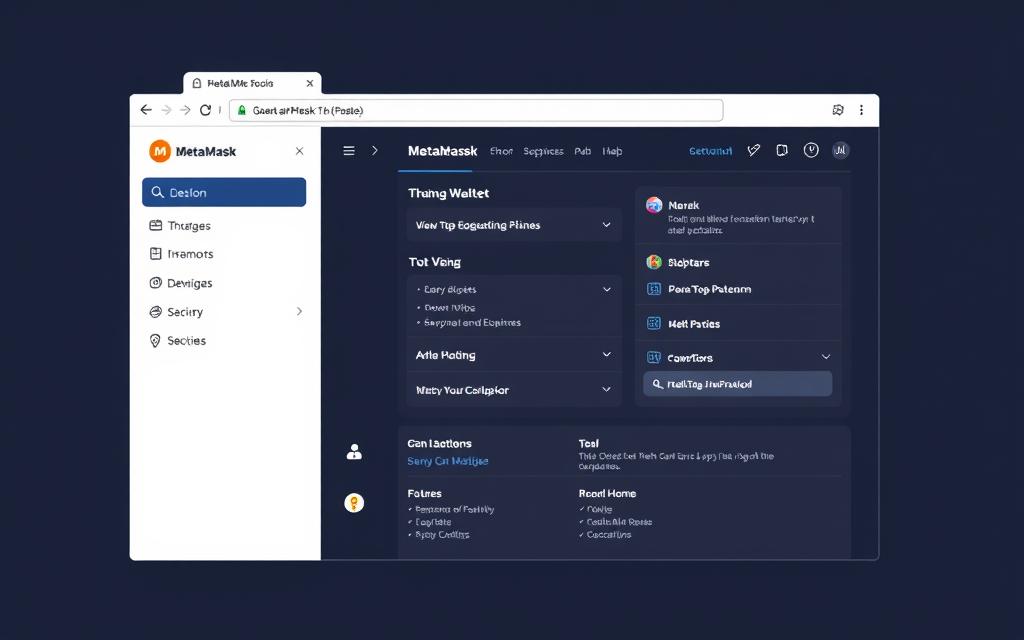The height and width of the screenshot is (640, 1024).
Task: Click the Morek card title
Action: (683, 205)
